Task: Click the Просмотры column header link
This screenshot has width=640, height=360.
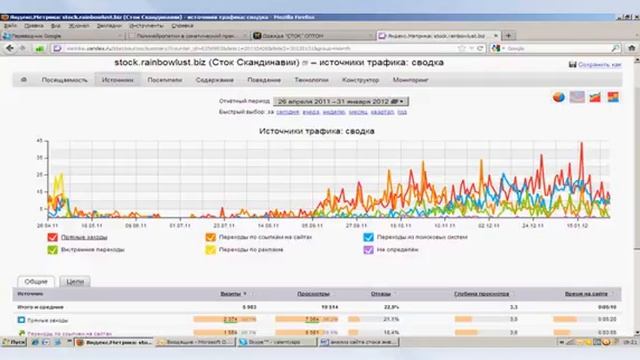Action: tap(313, 294)
